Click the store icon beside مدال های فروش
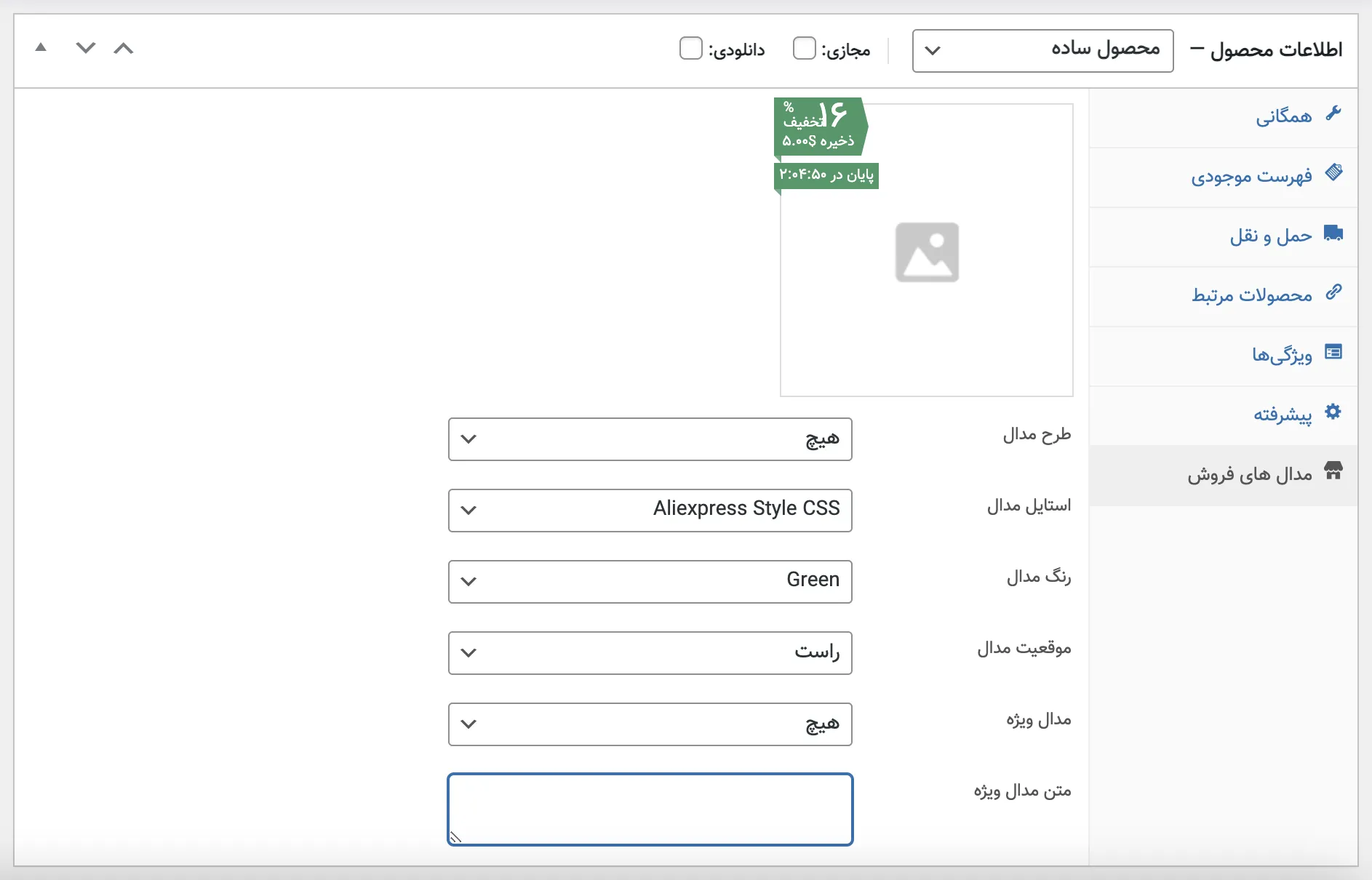This screenshot has height=880, width=1372. (1333, 471)
